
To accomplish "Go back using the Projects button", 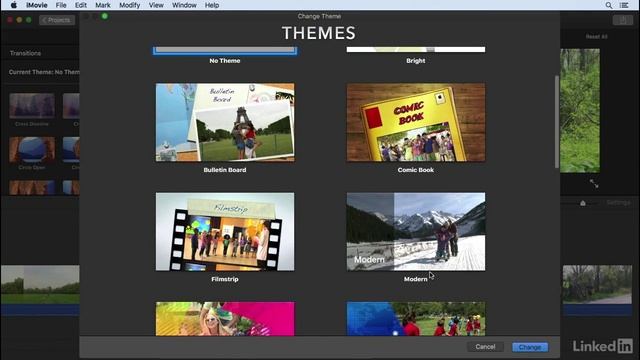I will pyautogui.click(x=57, y=20).
